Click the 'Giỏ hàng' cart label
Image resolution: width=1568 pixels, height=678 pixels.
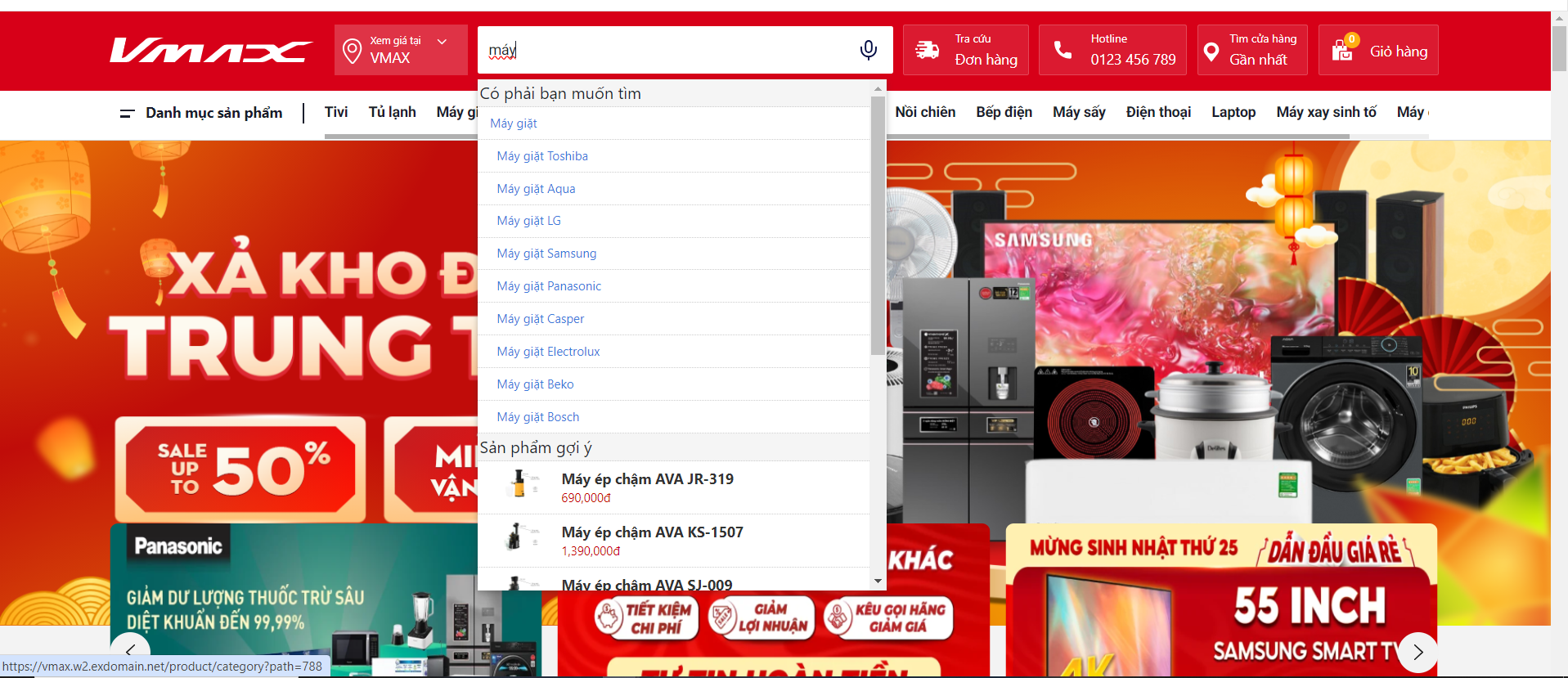[x=1399, y=52]
